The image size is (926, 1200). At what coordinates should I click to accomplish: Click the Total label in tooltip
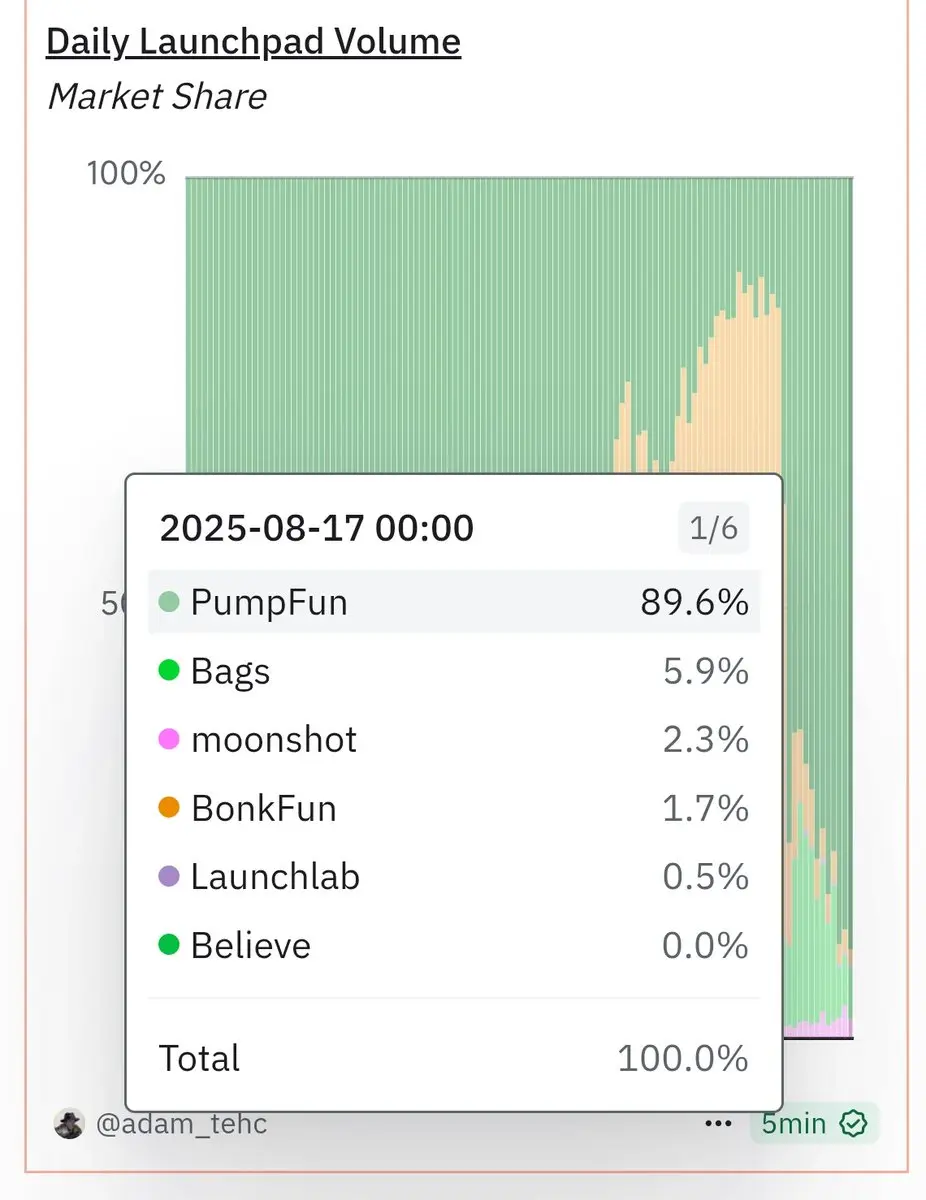[x=200, y=1058]
